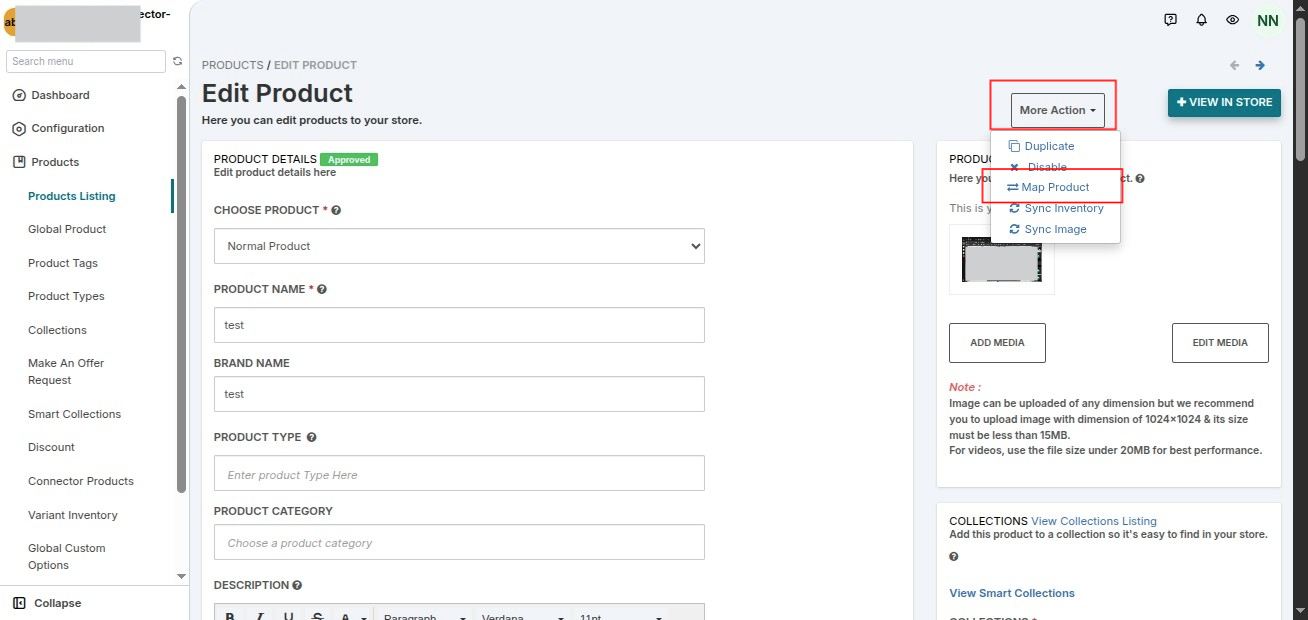Open Smart Collections in sidebar
1308x620 pixels.
point(74,414)
